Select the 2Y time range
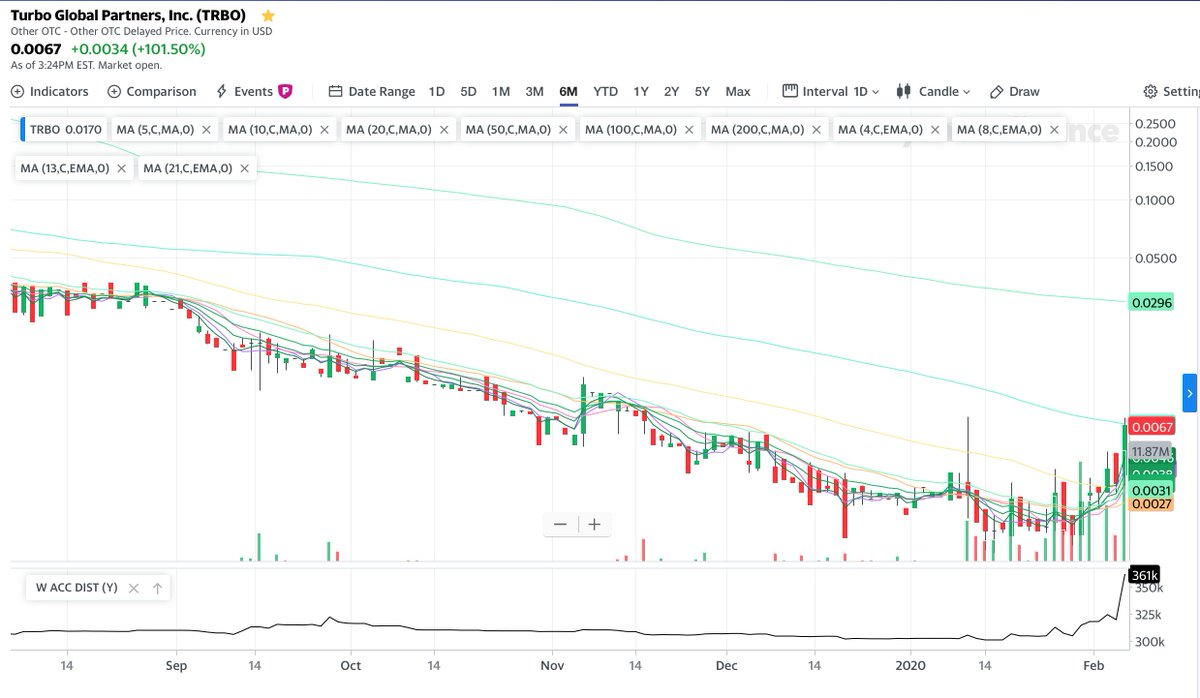Image resolution: width=1200 pixels, height=698 pixels. click(x=672, y=91)
